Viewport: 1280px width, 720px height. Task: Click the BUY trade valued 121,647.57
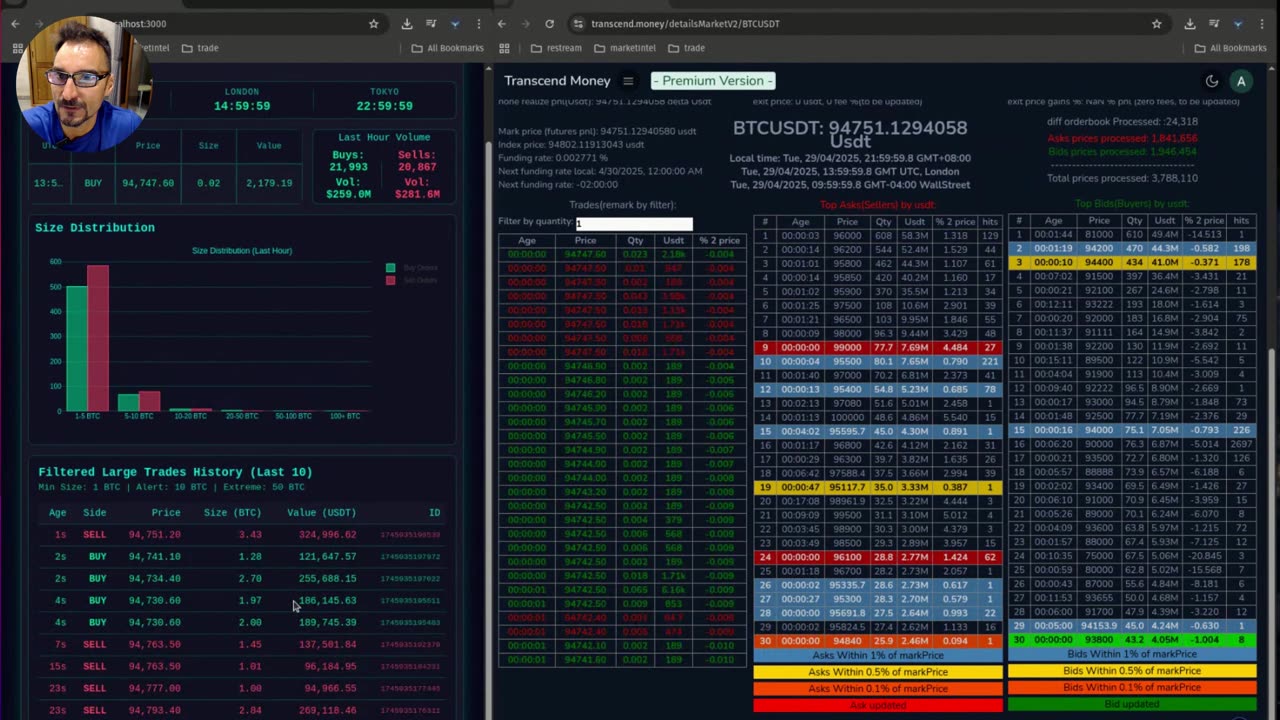pyautogui.click(x=240, y=557)
